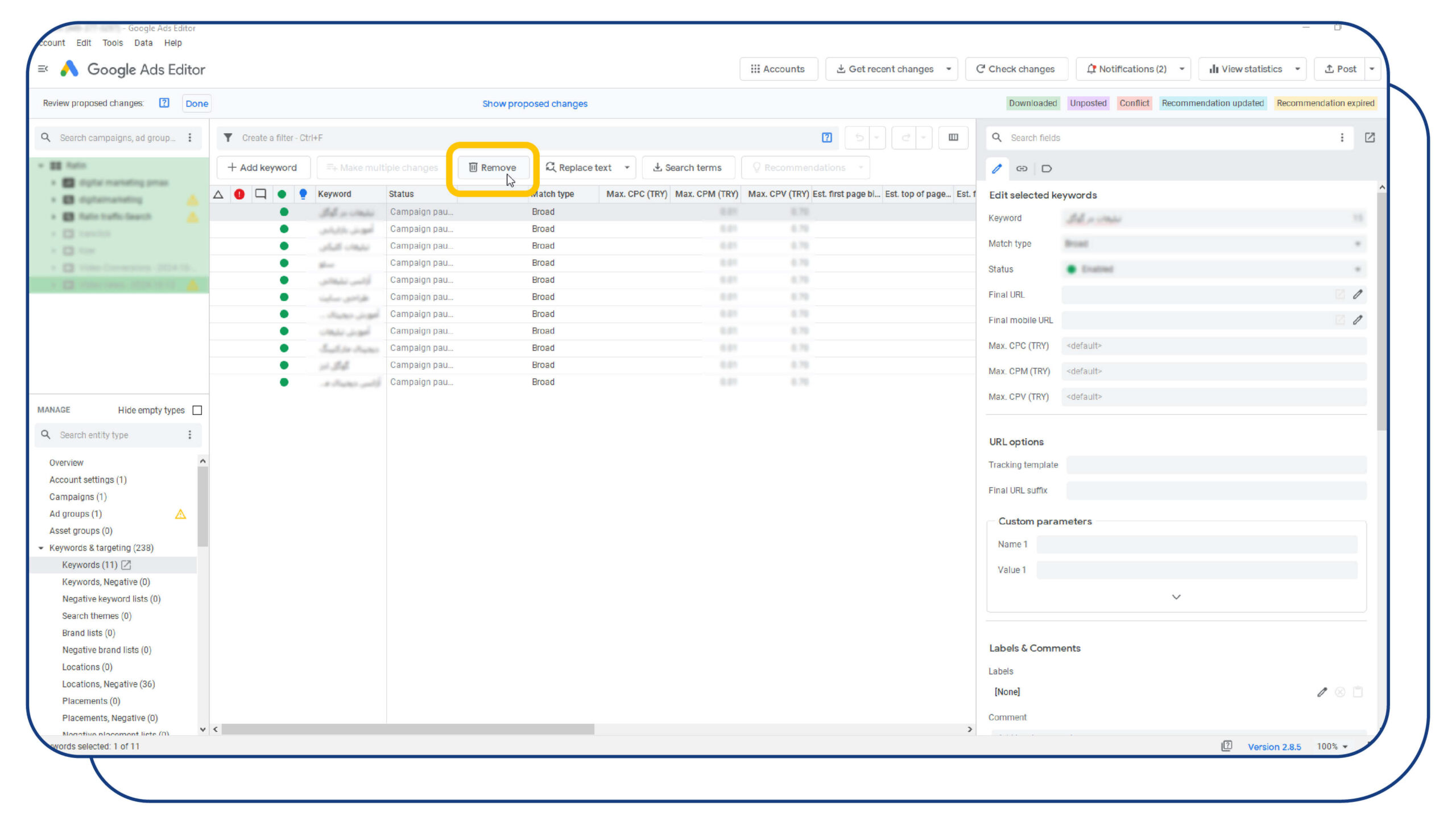Sort by the blue lightbulb recommendations column
This screenshot has width=1456, height=824.
coord(303,194)
